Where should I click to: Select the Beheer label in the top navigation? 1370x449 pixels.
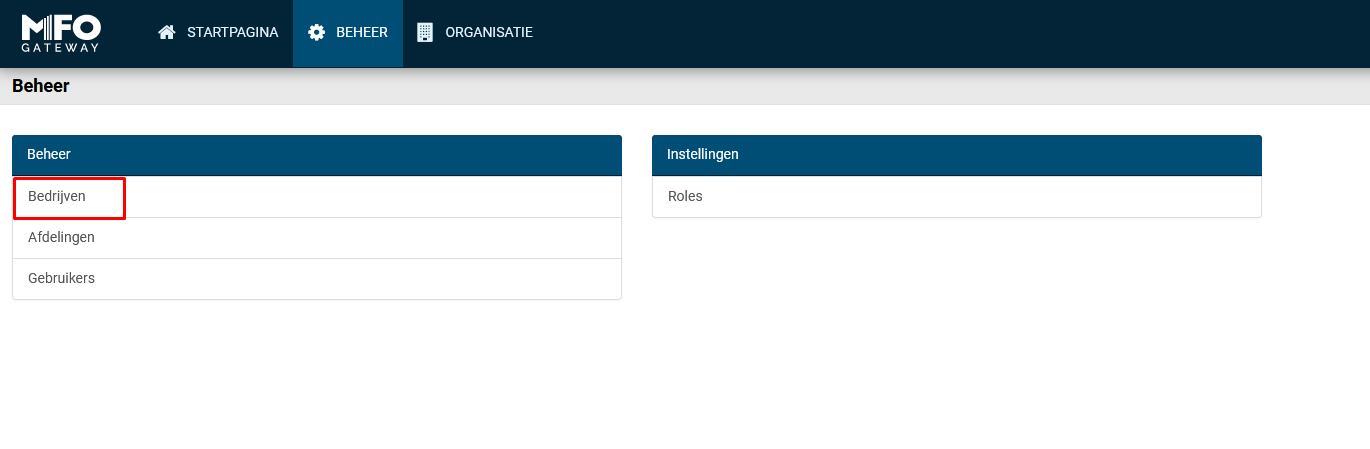361,33
